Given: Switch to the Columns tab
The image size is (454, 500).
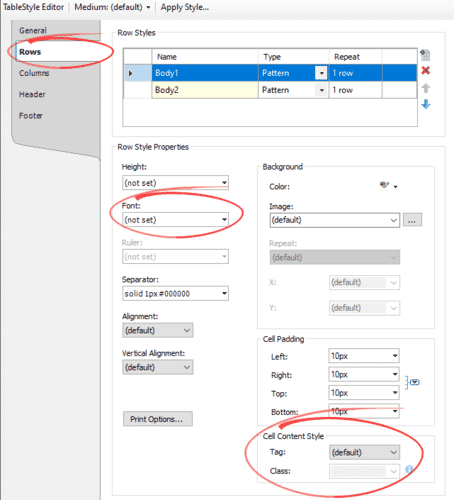Looking at the screenshot, I should [x=34, y=73].
